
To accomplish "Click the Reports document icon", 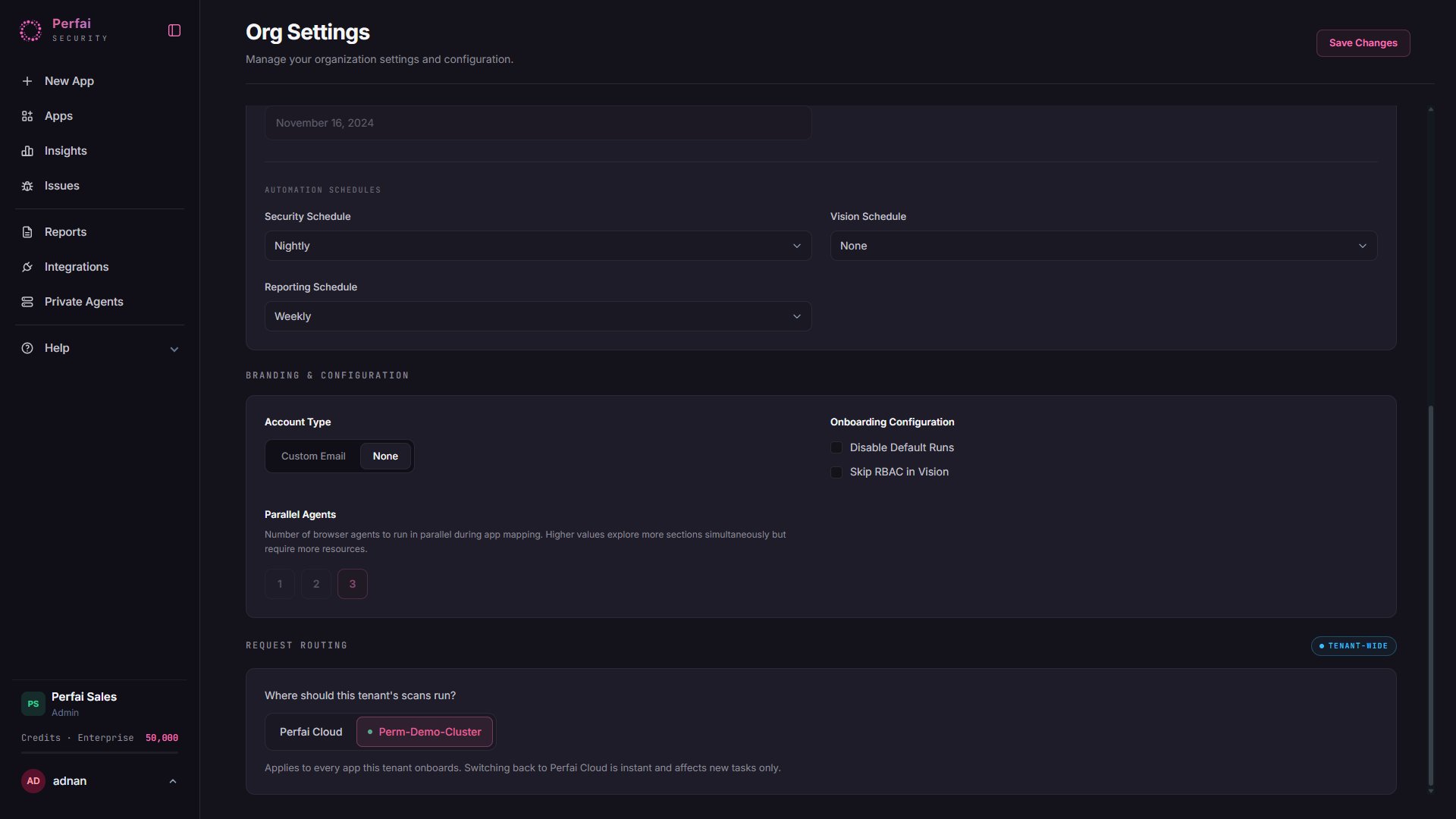I will [x=27, y=232].
